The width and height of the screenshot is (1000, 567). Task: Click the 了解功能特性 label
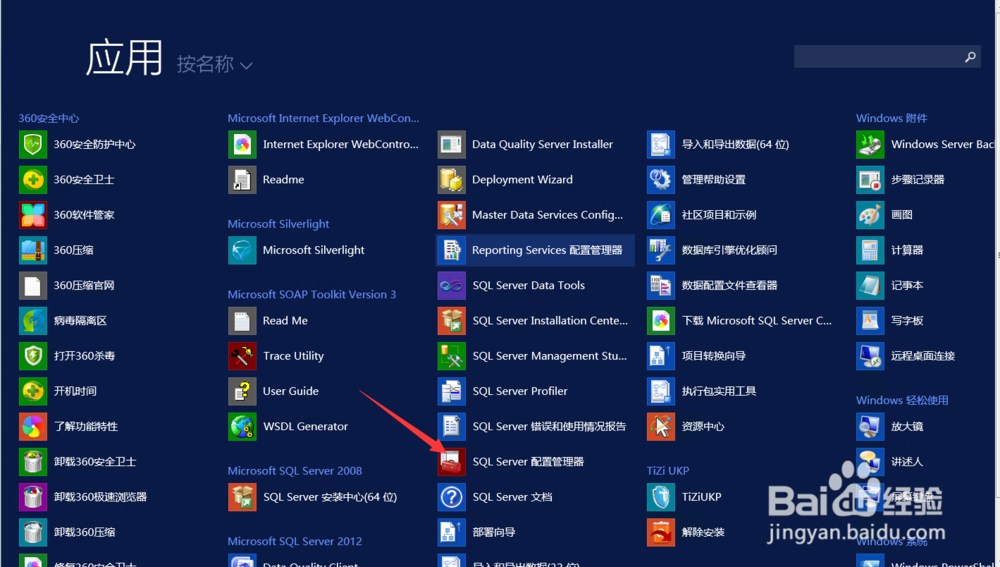pyautogui.click(x=85, y=427)
